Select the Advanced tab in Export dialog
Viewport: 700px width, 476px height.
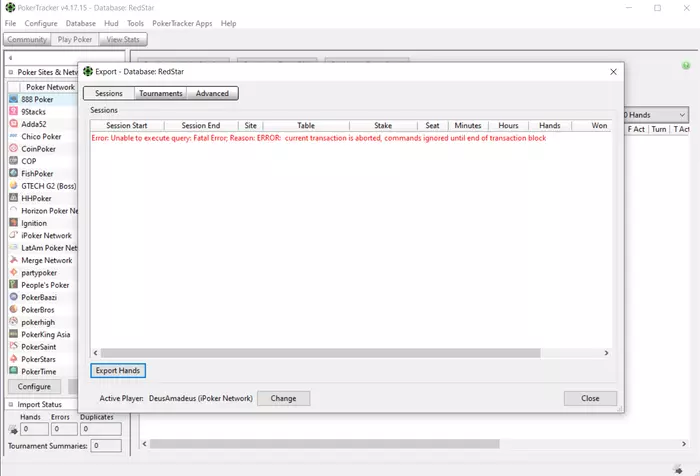[212, 93]
